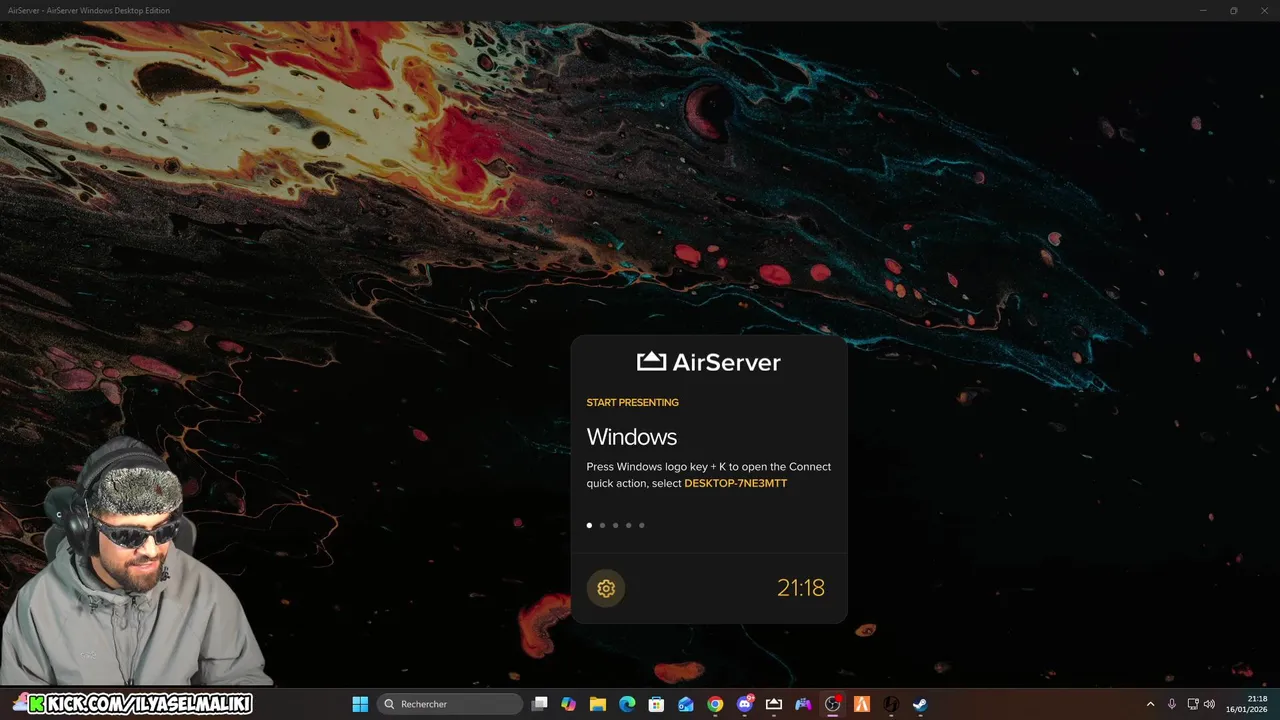Click the yellow 21:18 clock in card
The width and height of the screenshot is (1280, 720).
point(801,588)
